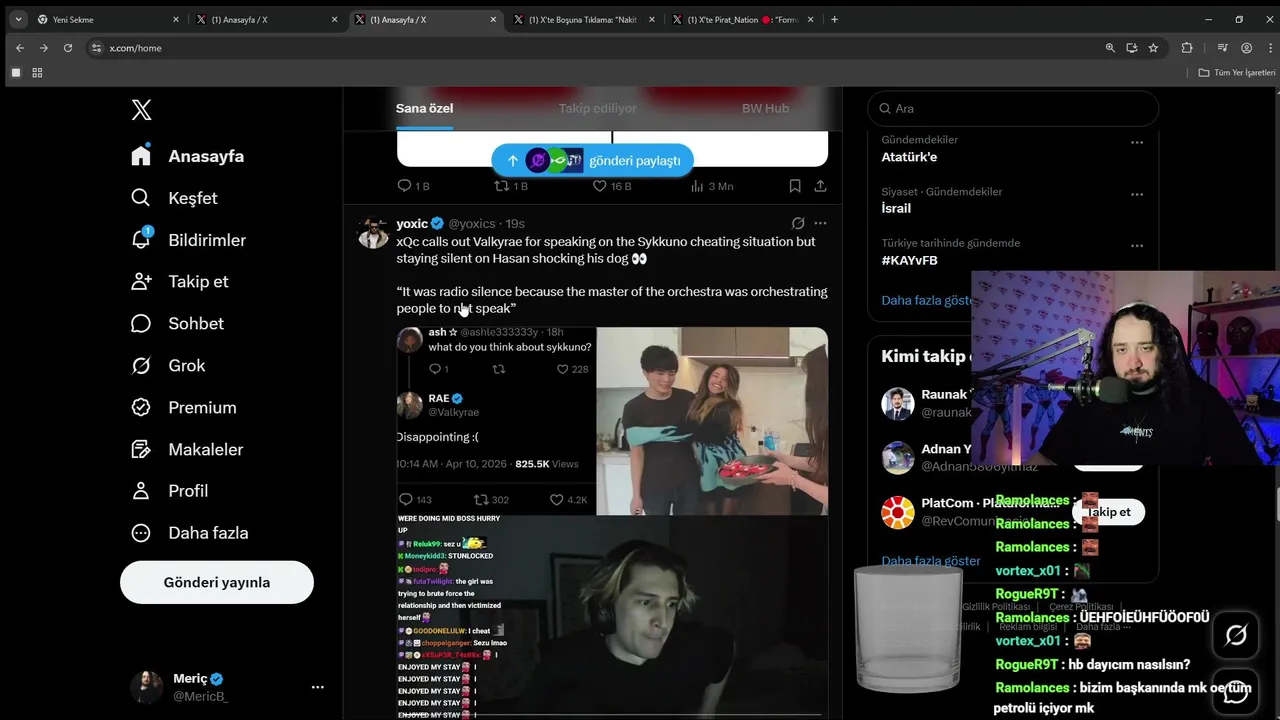Viewport: 1280px width, 720px height.
Task: Reload the page
Action: (x=68, y=48)
